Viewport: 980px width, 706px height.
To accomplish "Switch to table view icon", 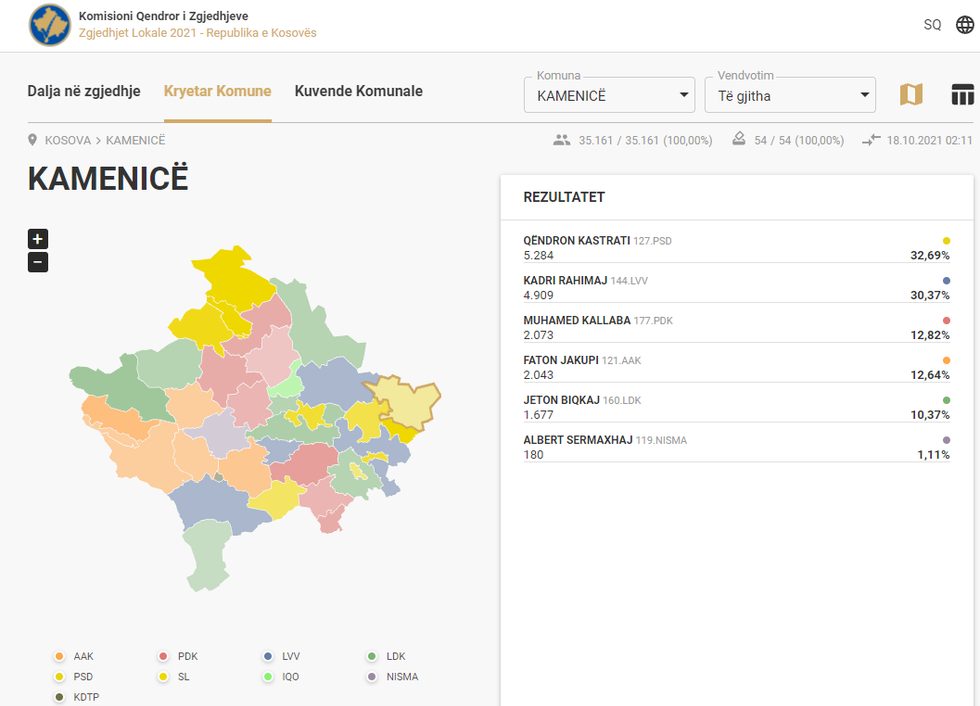I will [962, 95].
